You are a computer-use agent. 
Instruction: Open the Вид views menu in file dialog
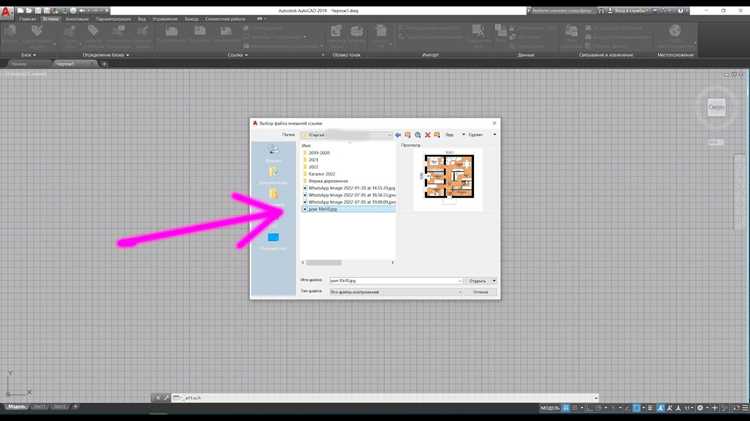tap(452, 135)
